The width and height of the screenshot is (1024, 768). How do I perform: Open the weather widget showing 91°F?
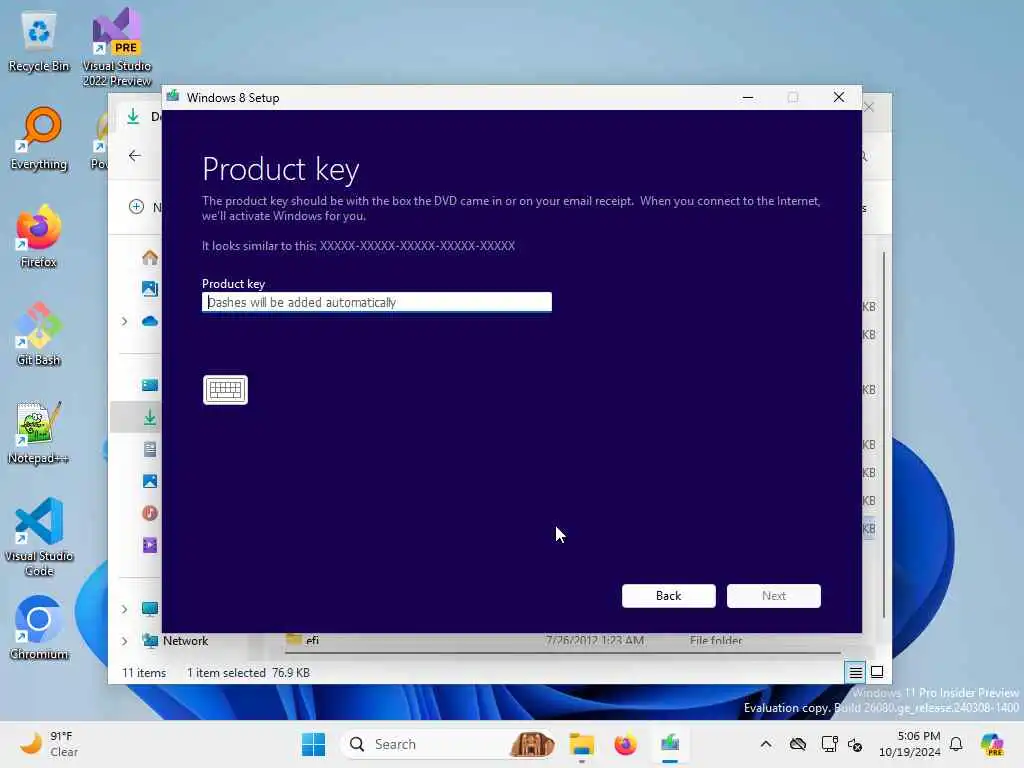(x=49, y=744)
